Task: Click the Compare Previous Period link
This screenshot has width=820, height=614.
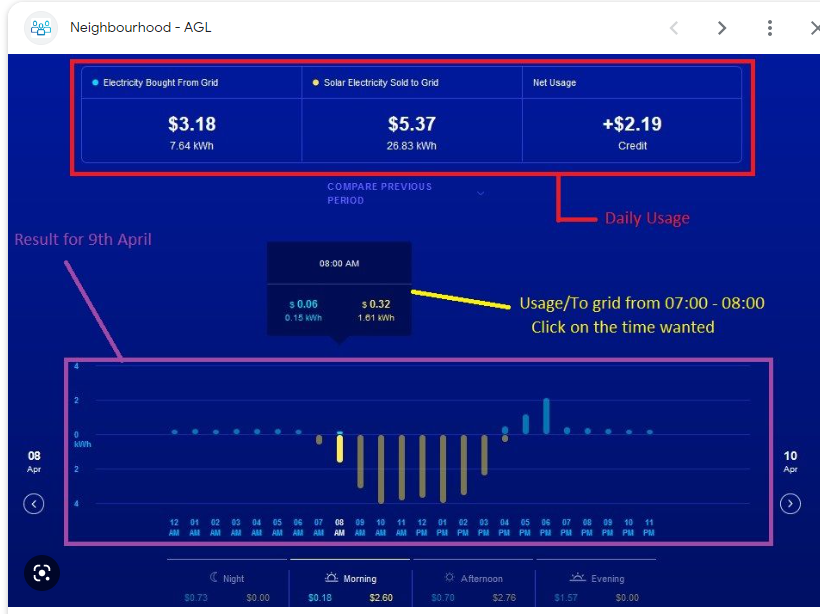Action: [379, 193]
